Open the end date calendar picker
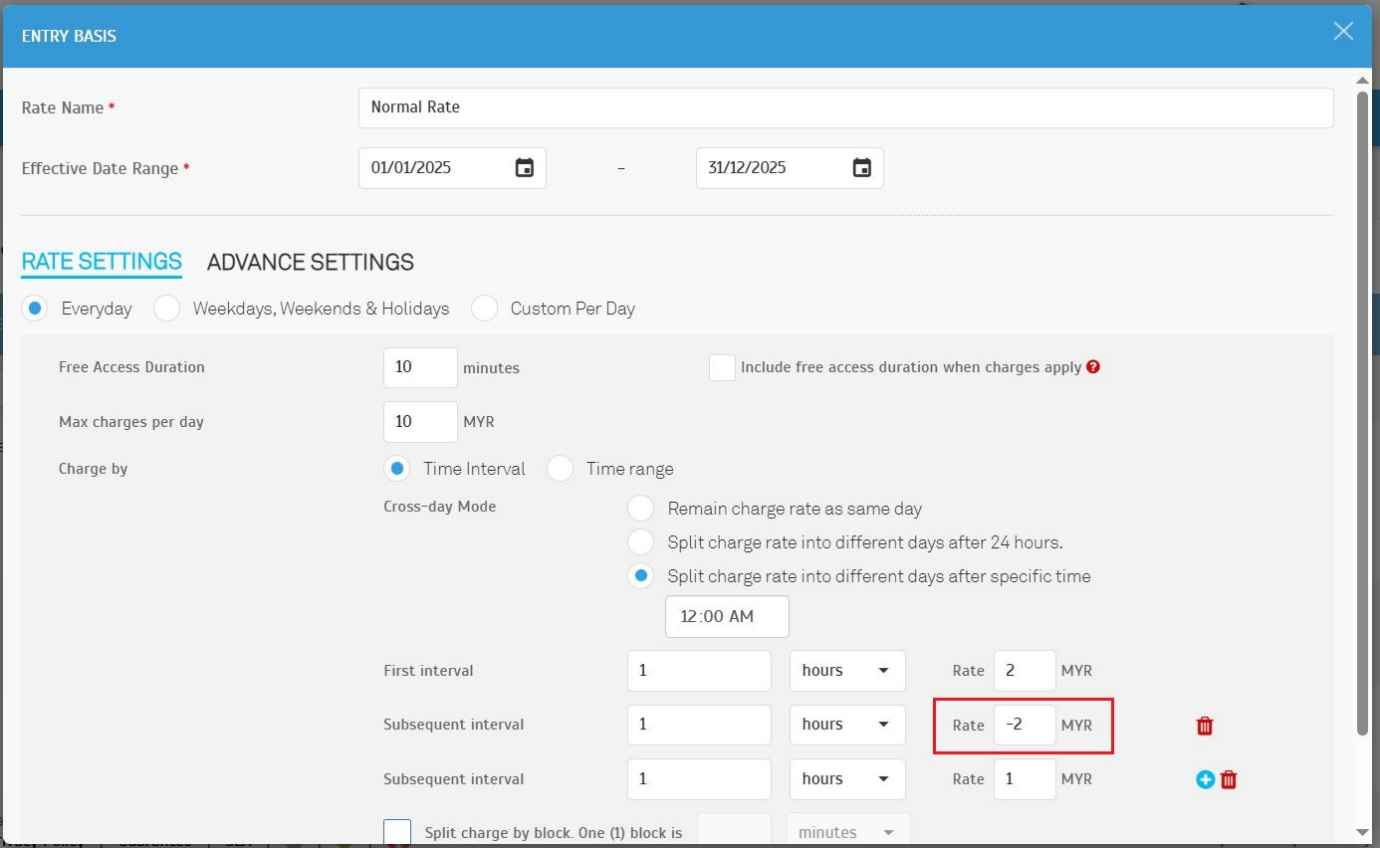 pyautogui.click(x=861, y=168)
